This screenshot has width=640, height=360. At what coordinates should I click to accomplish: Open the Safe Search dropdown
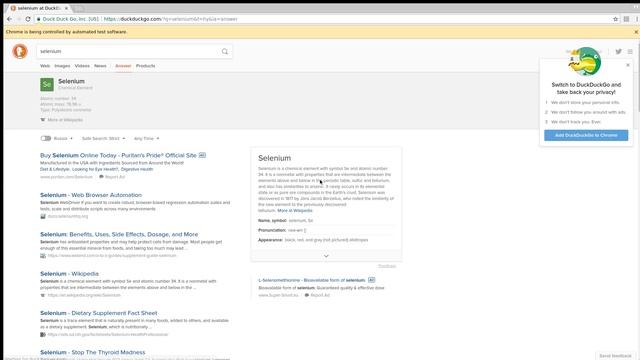click(104, 138)
